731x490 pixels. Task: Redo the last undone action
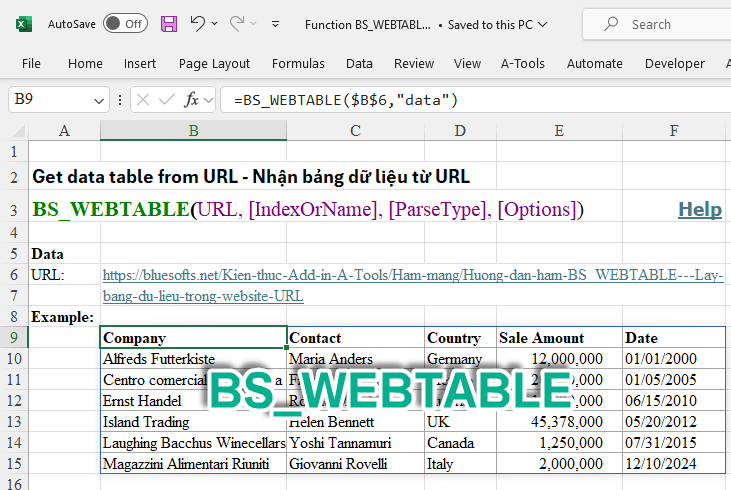[237, 23]
